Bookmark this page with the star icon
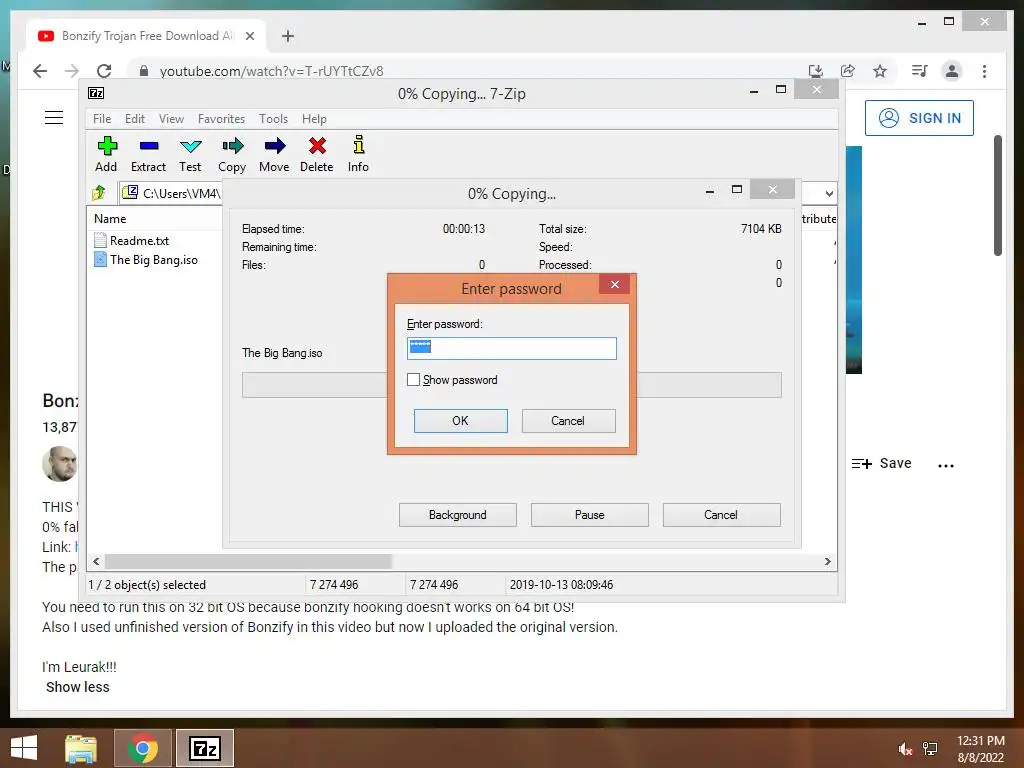1024x768 pixels. [880, 71]
